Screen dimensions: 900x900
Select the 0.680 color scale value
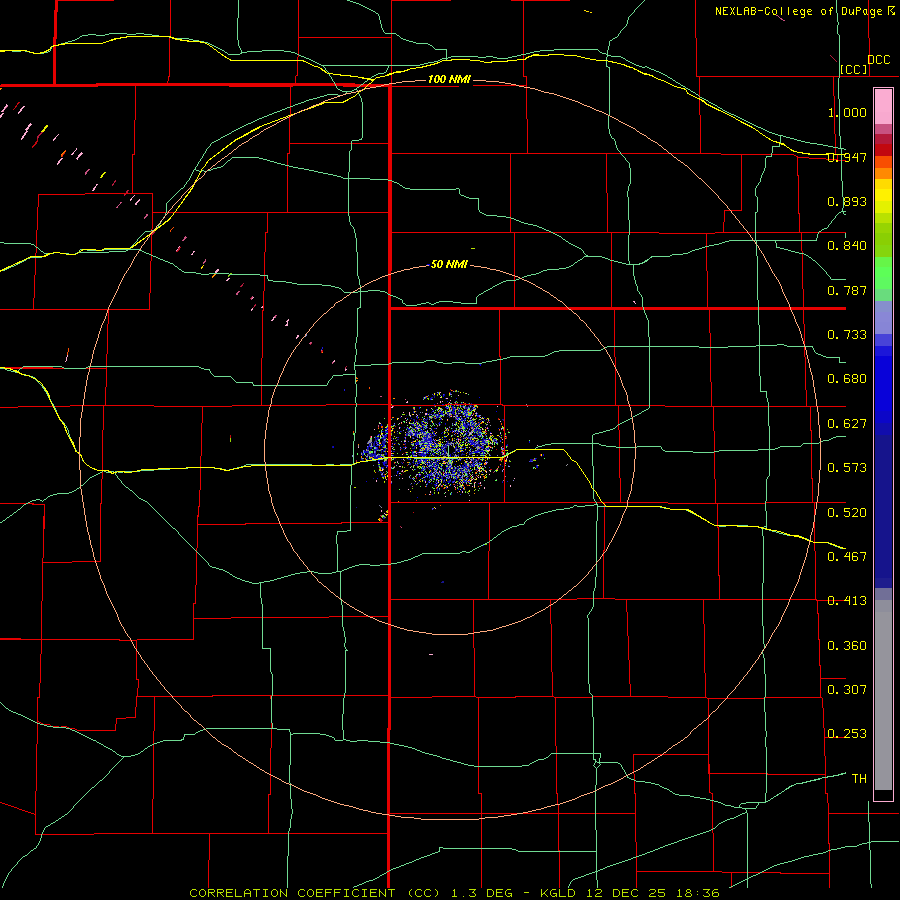(x=847, y=379)
